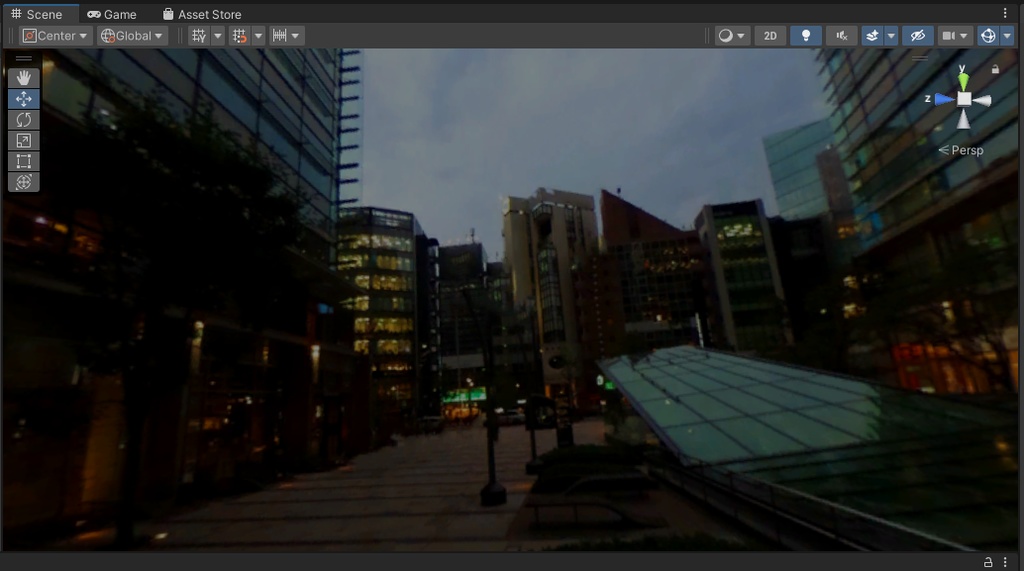The image size is (1024, 571).
Task: Expand the scene effects dropdown arrow
Action: (891, 36)
